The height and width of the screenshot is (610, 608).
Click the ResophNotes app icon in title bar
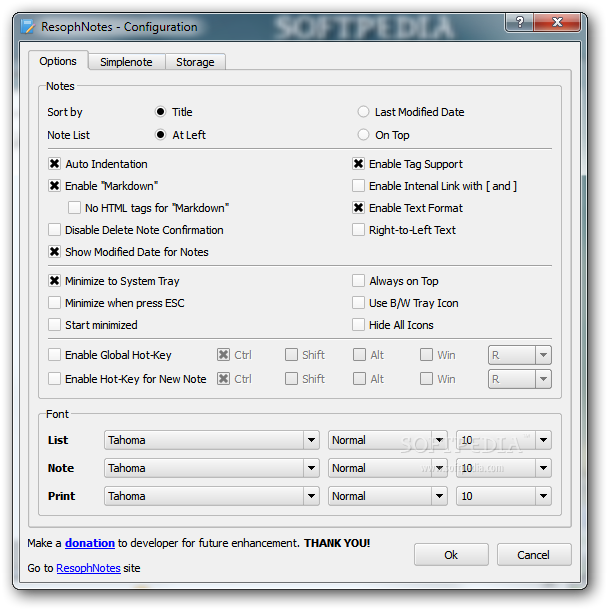tap(28, 27)
